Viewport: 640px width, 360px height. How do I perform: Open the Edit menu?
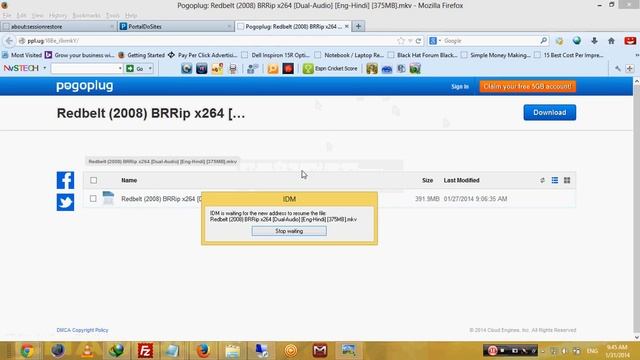(x=21, y=16)
